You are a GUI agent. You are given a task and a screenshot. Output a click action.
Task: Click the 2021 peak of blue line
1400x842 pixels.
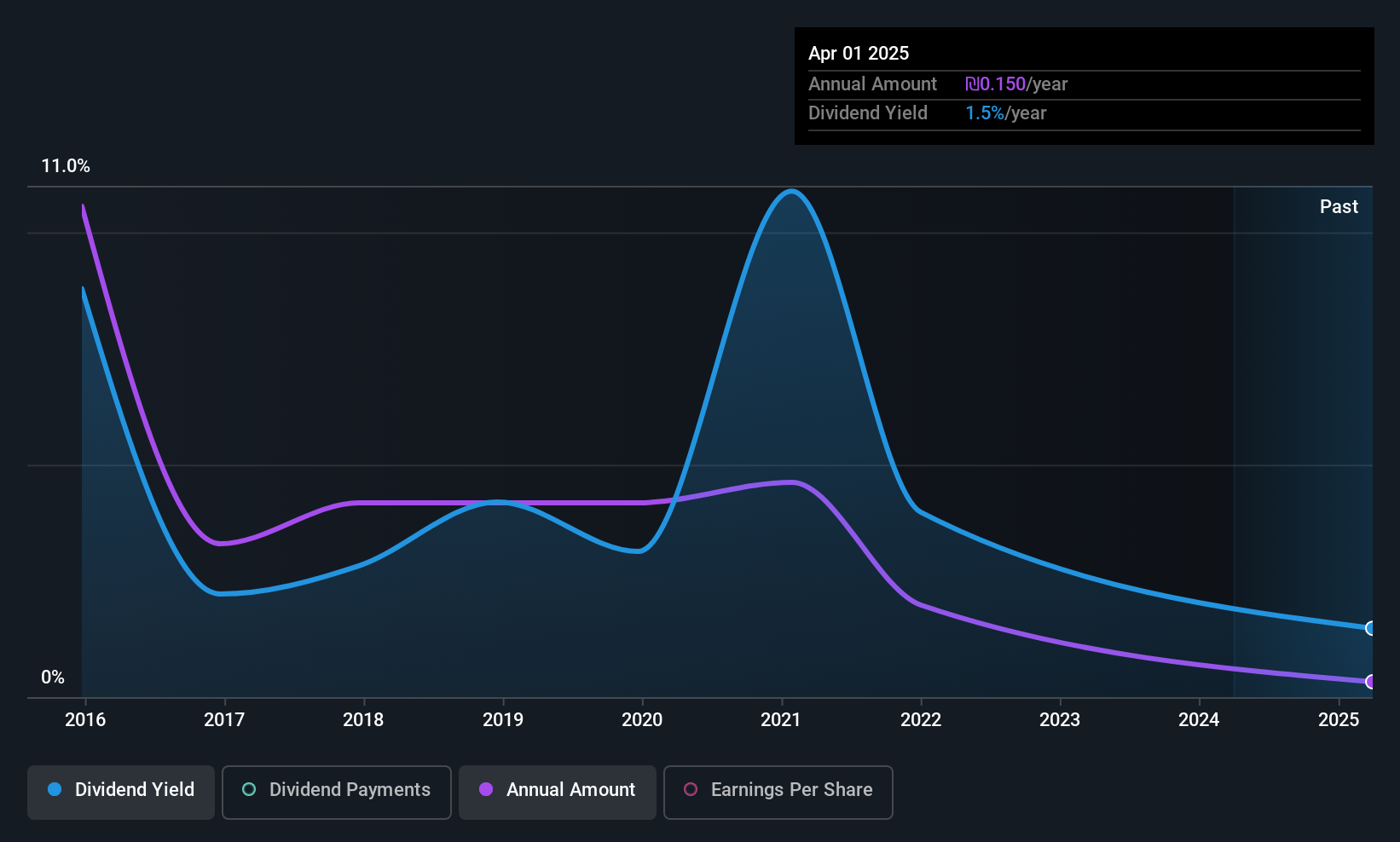coord(793,191)
